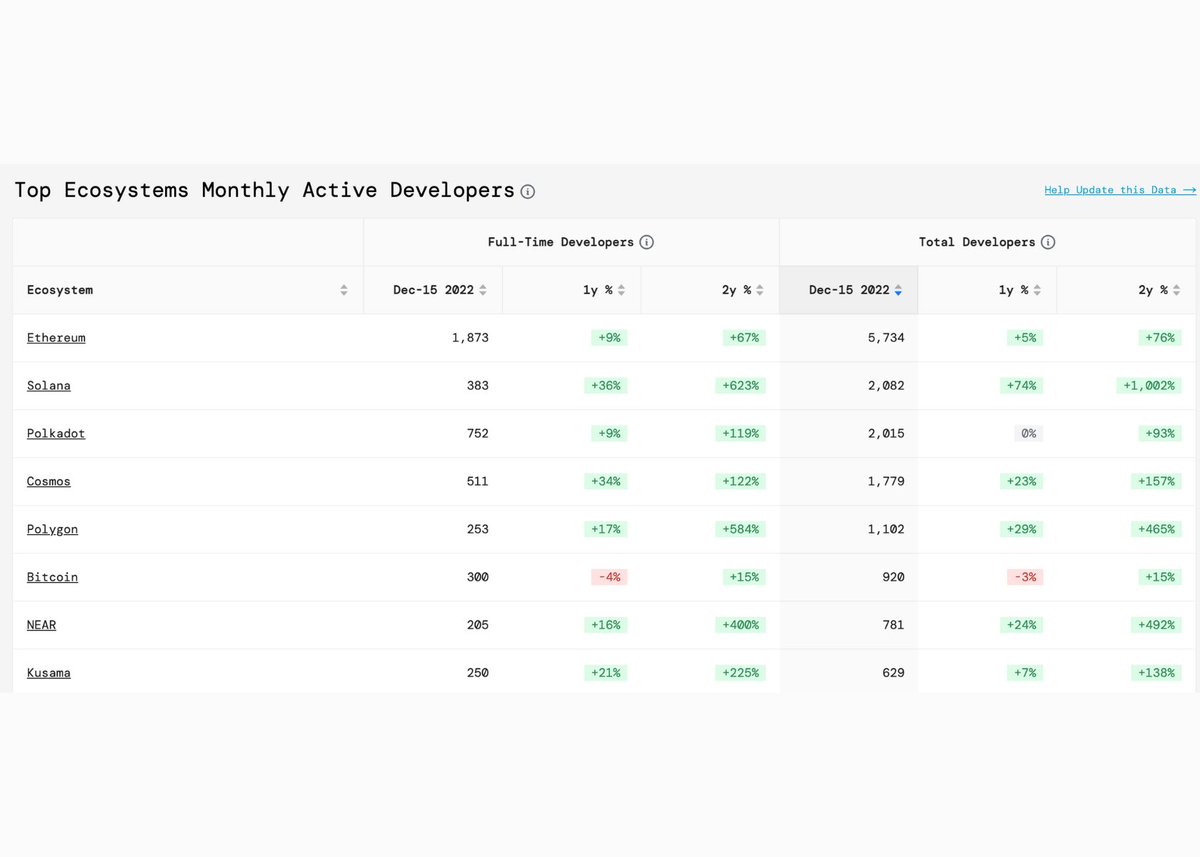Click Bitcoin total 1y badge -3%

point(1025,578)
